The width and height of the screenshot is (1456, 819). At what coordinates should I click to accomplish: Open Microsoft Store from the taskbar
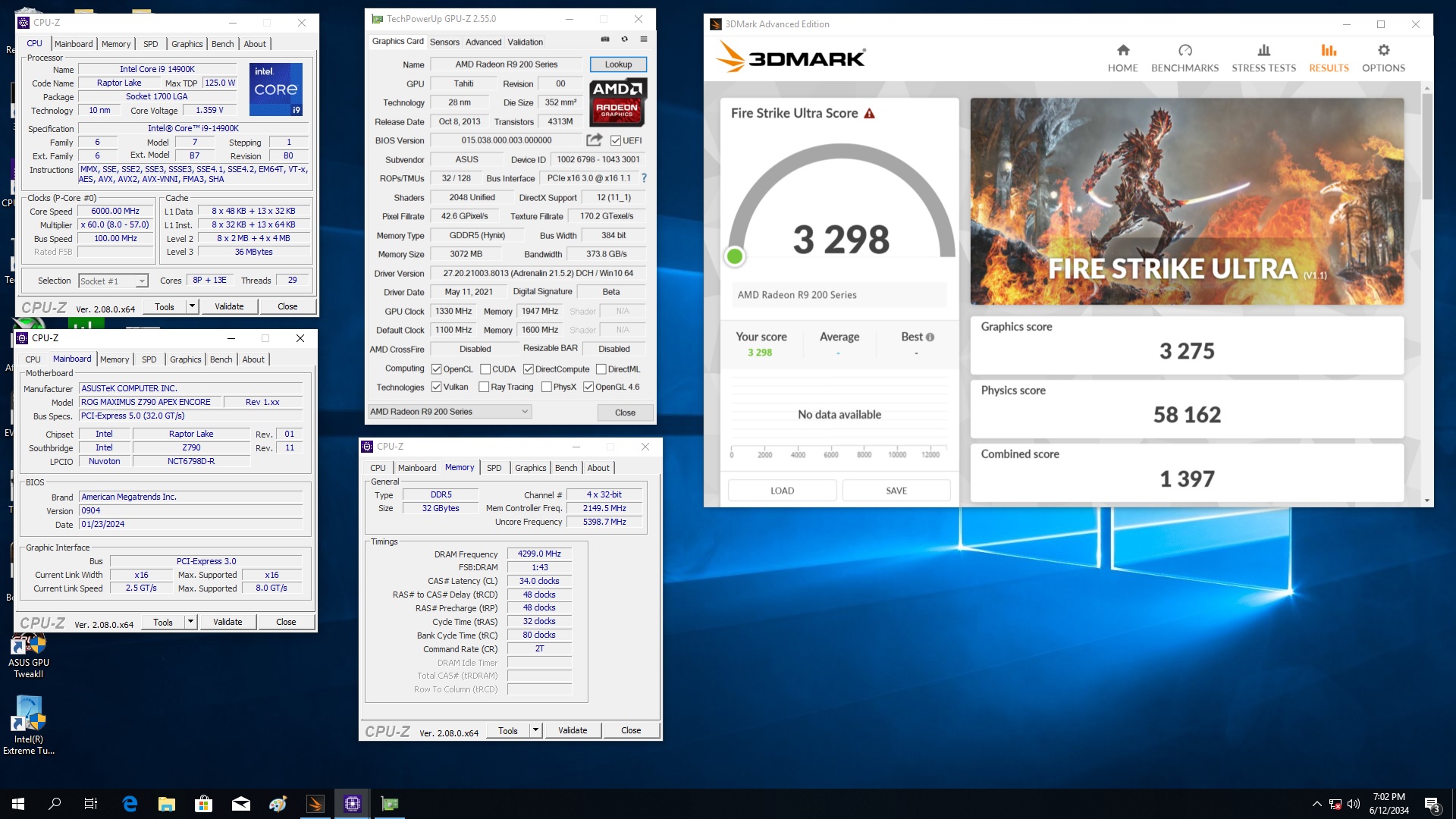(x=203, y=804)
